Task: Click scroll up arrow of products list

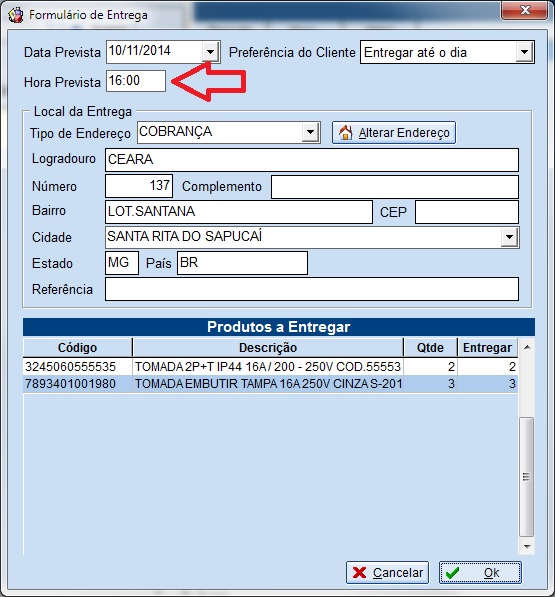Action: coord(527,347)
